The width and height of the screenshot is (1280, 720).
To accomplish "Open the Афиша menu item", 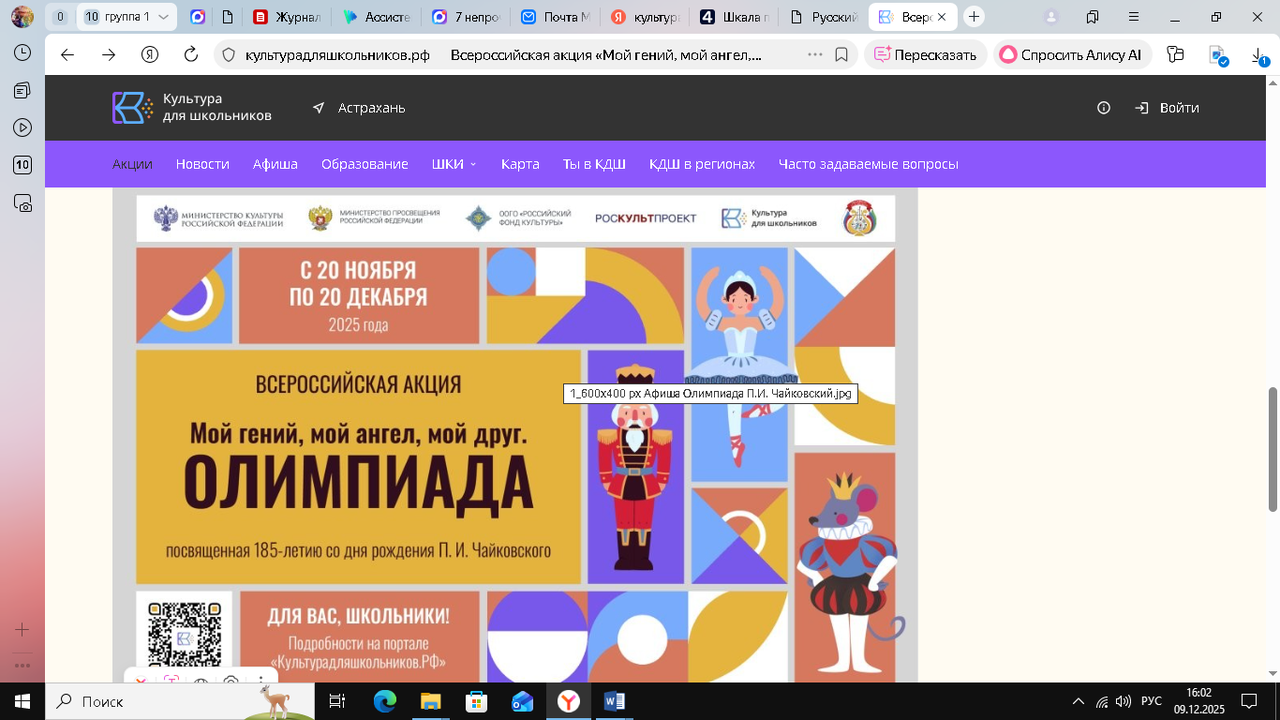I will pos(275,164).
